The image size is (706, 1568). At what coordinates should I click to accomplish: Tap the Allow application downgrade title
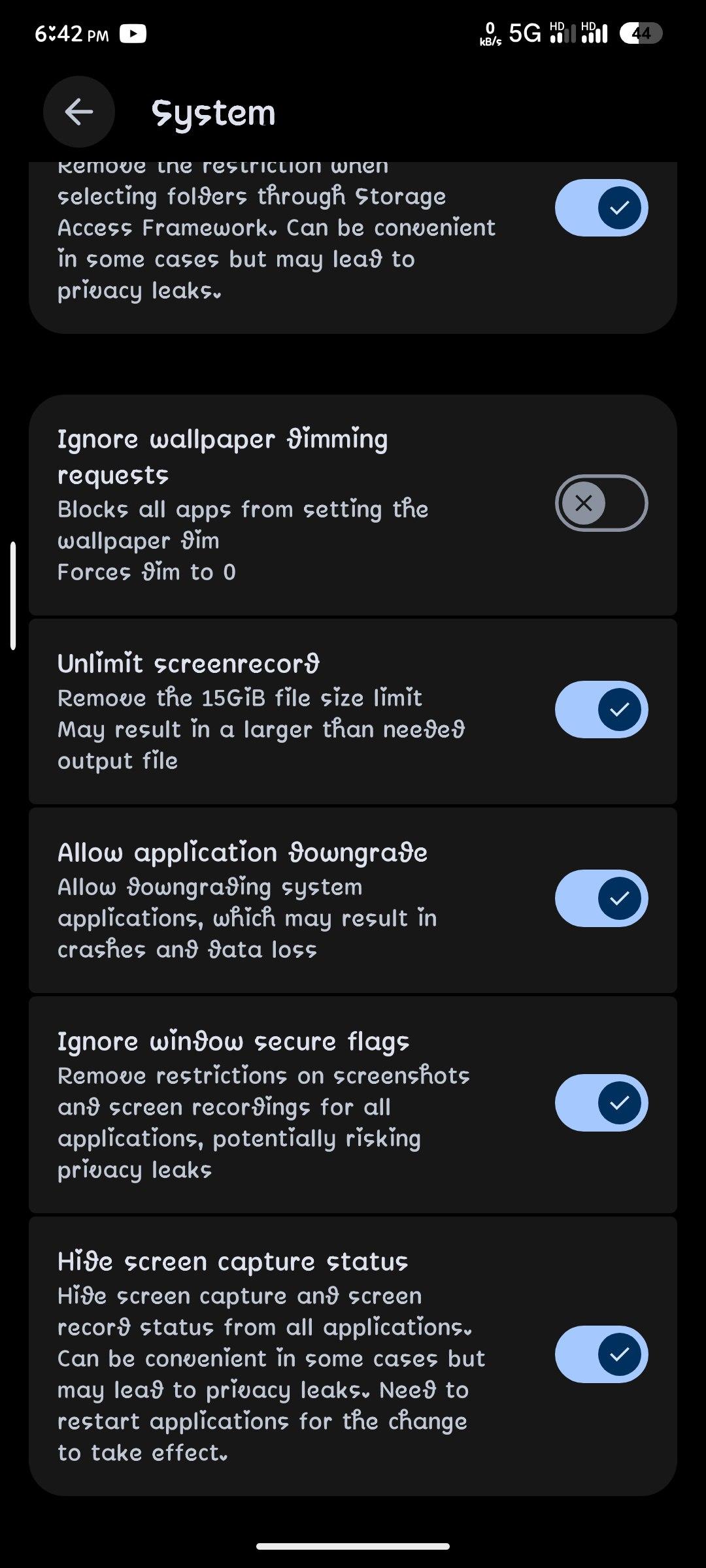243,852
